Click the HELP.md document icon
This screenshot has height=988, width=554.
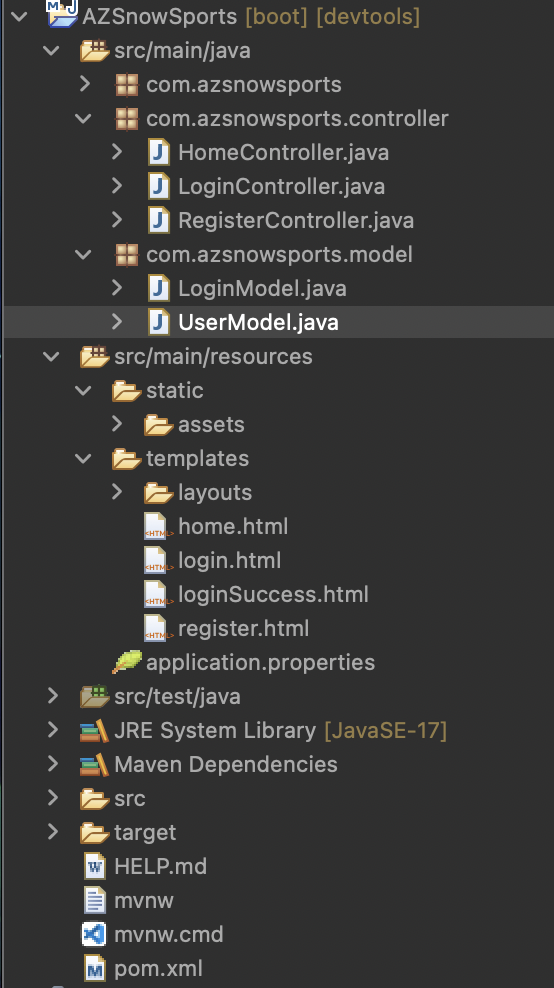pos(95,866)
